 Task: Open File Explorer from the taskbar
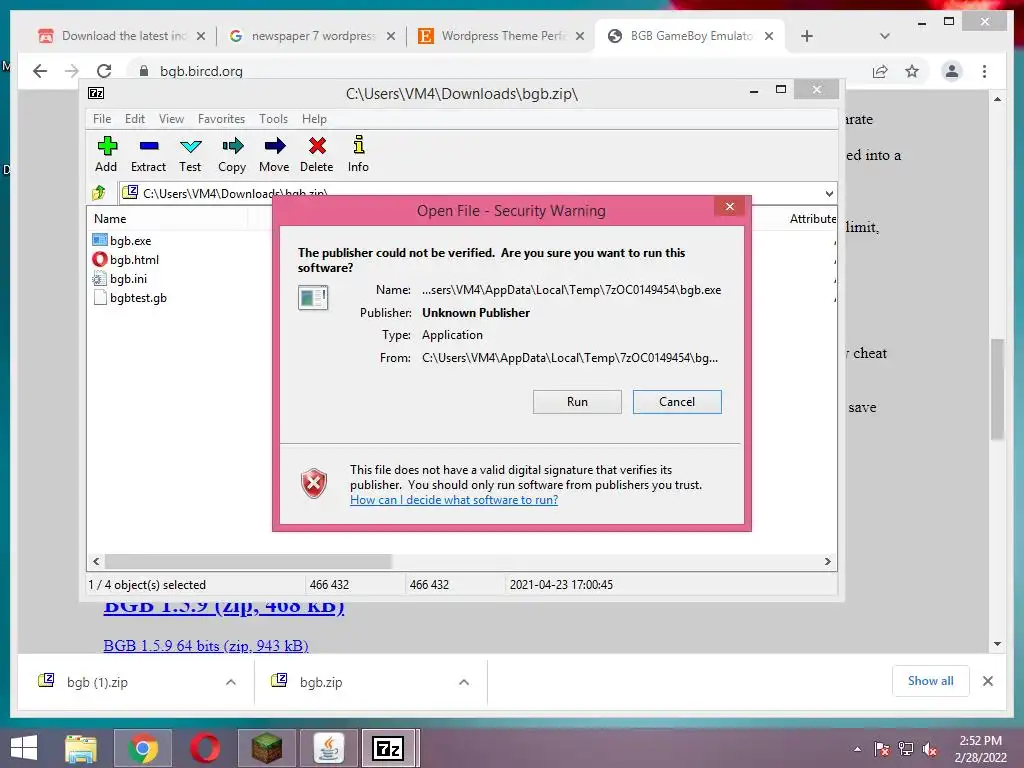[81, 748]
